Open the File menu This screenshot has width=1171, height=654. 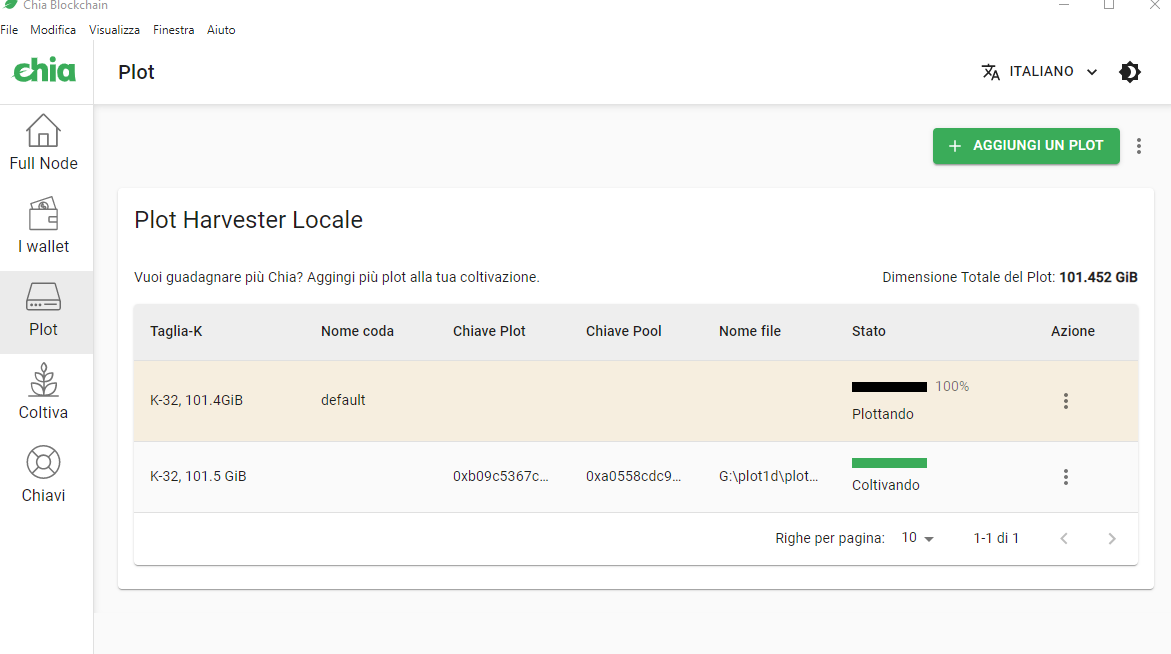9,30
